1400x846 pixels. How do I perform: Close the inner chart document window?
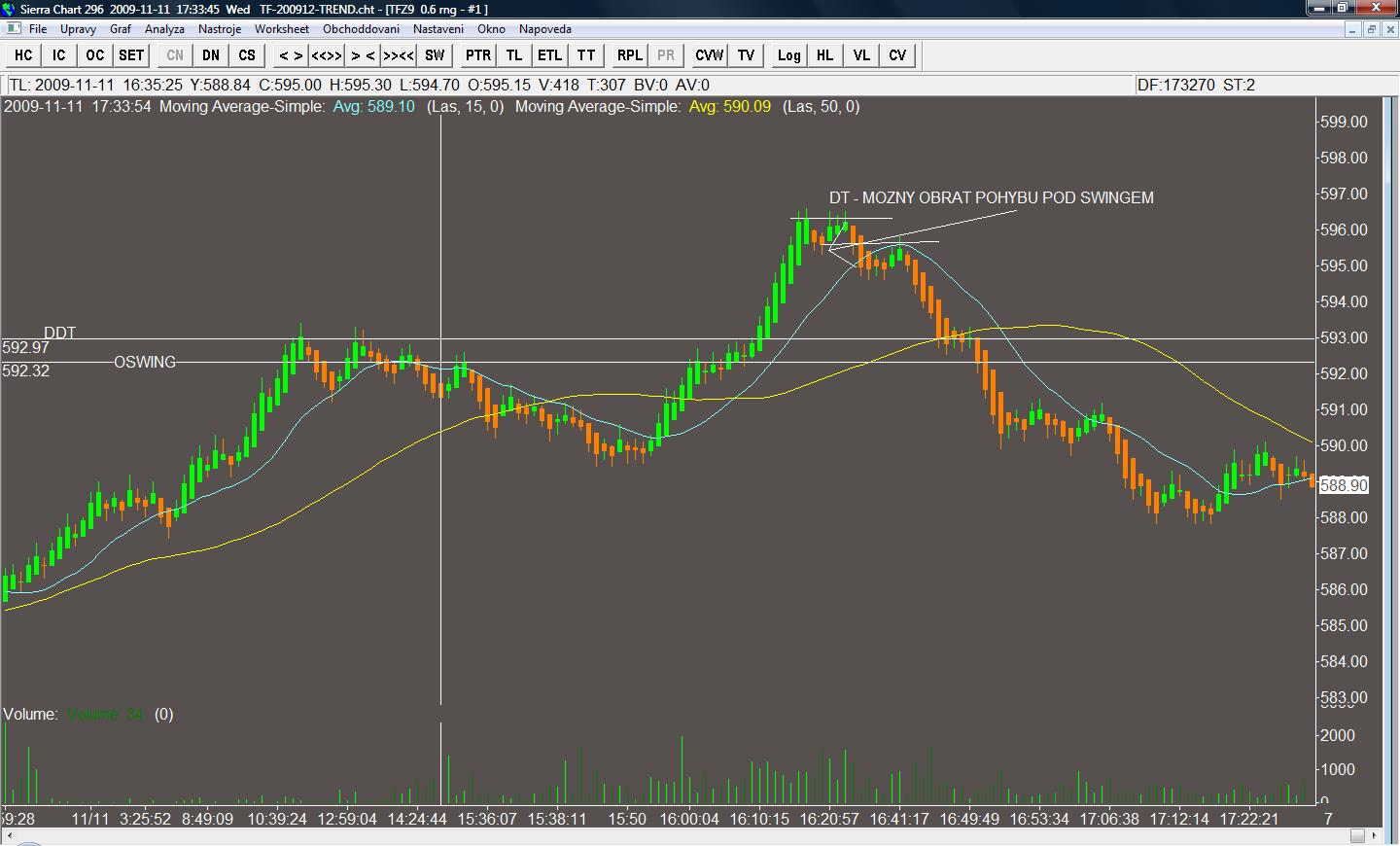[1388, 29]
